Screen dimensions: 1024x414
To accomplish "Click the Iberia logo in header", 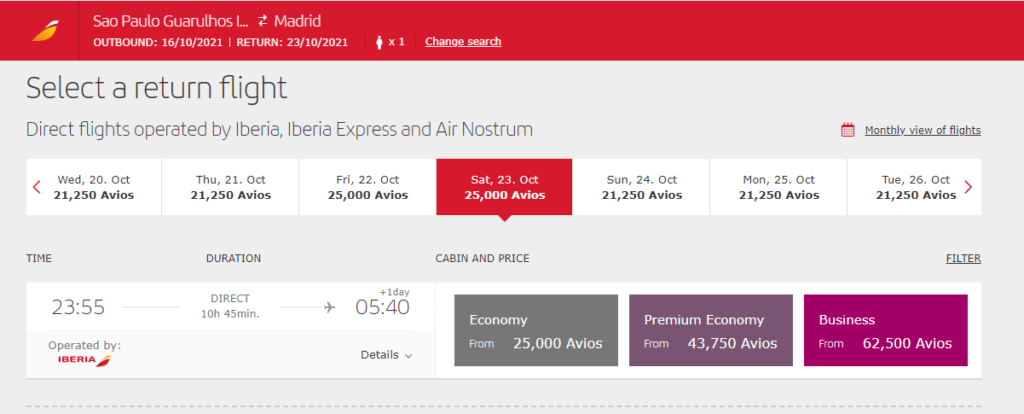I will tap(46, 31).
